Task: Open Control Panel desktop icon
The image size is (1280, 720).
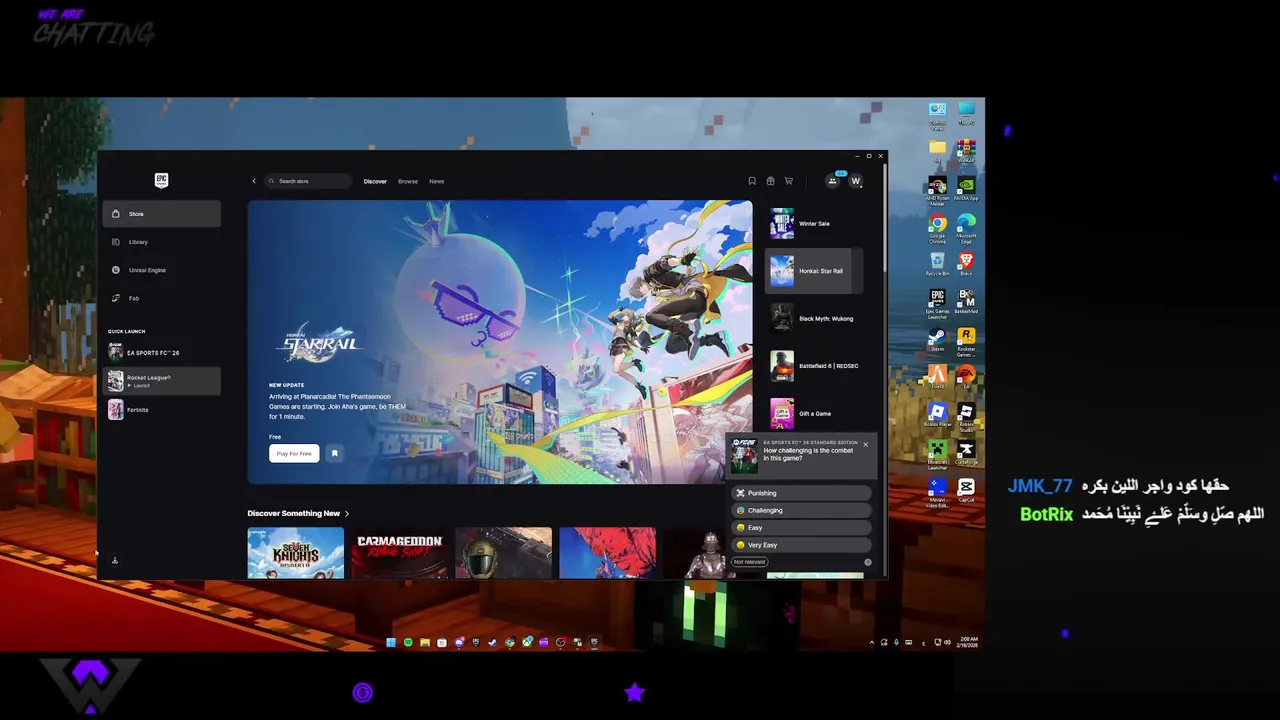Action: coord(937,115)
